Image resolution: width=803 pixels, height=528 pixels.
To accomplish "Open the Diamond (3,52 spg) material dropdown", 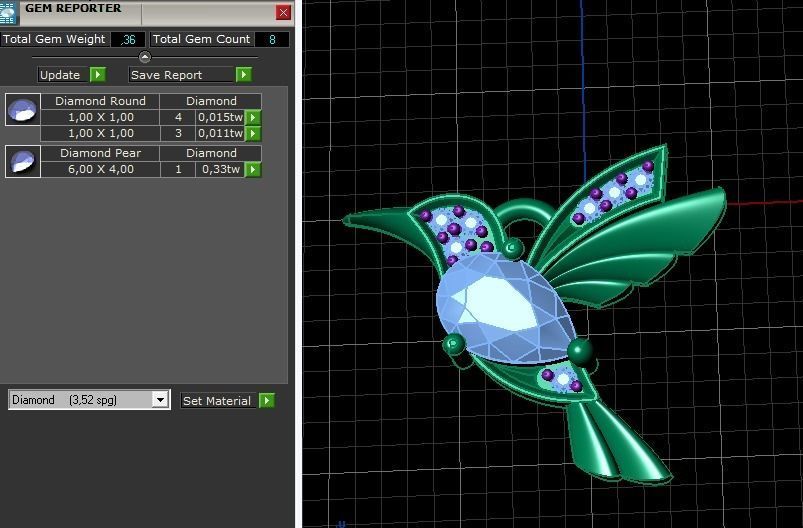I will tap(160, 400).
